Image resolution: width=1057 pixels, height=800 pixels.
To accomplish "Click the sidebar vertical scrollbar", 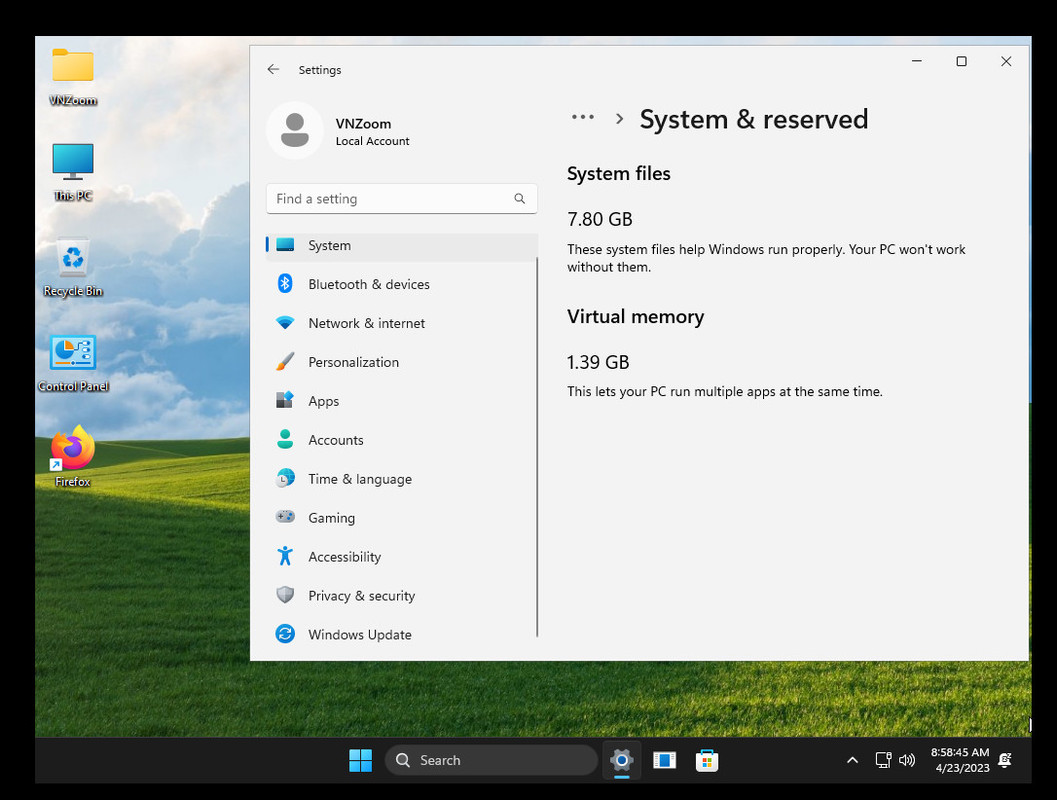I will click(x=537, y=445).
